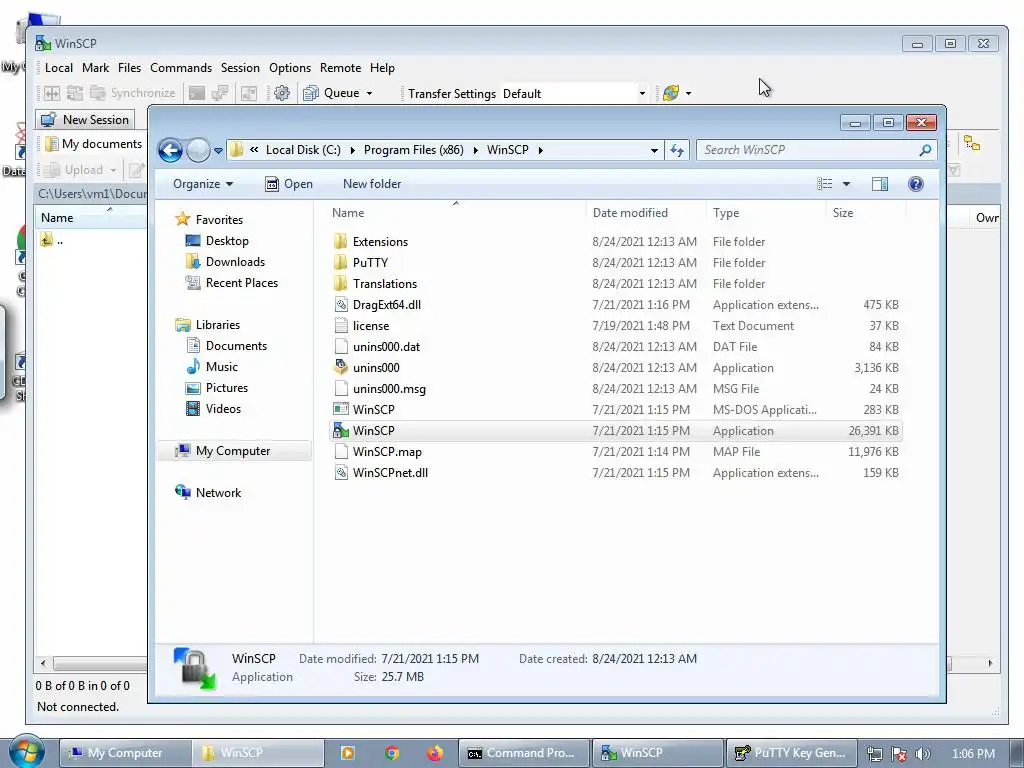This screenshot has height=768, width=1024.
Task: Click Program Files (x86) in the address breadcrumb
Action: [x=413, y=150]
